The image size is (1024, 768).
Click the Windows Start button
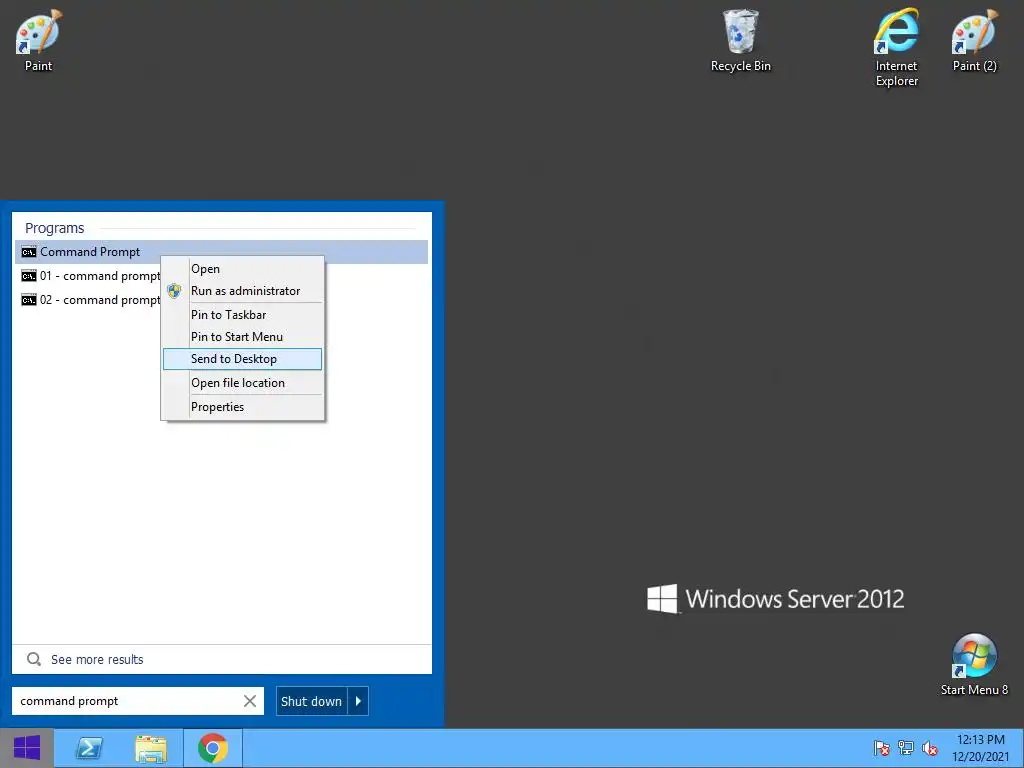27,748
